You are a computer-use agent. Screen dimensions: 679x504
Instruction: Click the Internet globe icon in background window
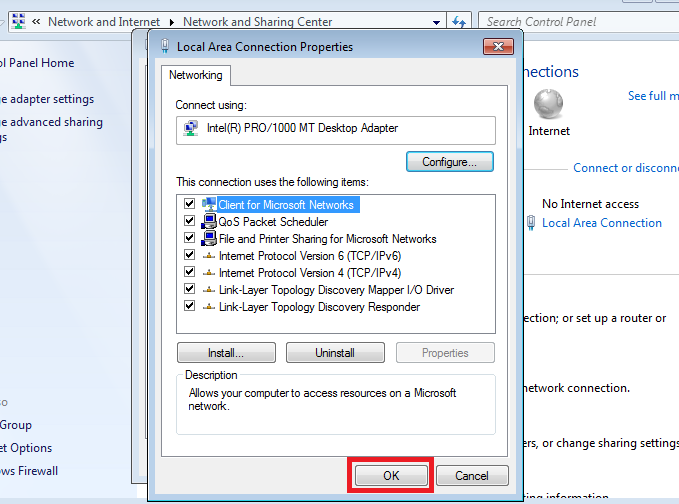point(548,104)
